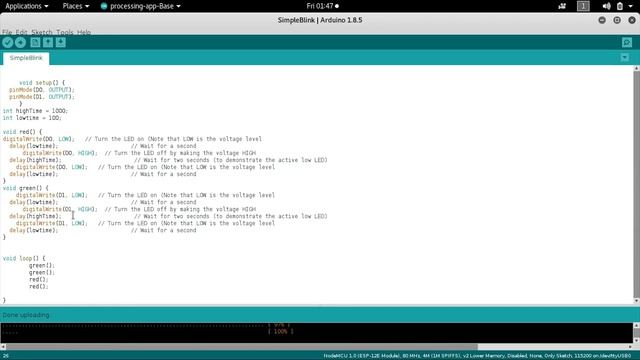This screenshot has width=640, height=360.
Task: Click the 'int highTime = 1000;' line
Action: (x=36, y=111)
